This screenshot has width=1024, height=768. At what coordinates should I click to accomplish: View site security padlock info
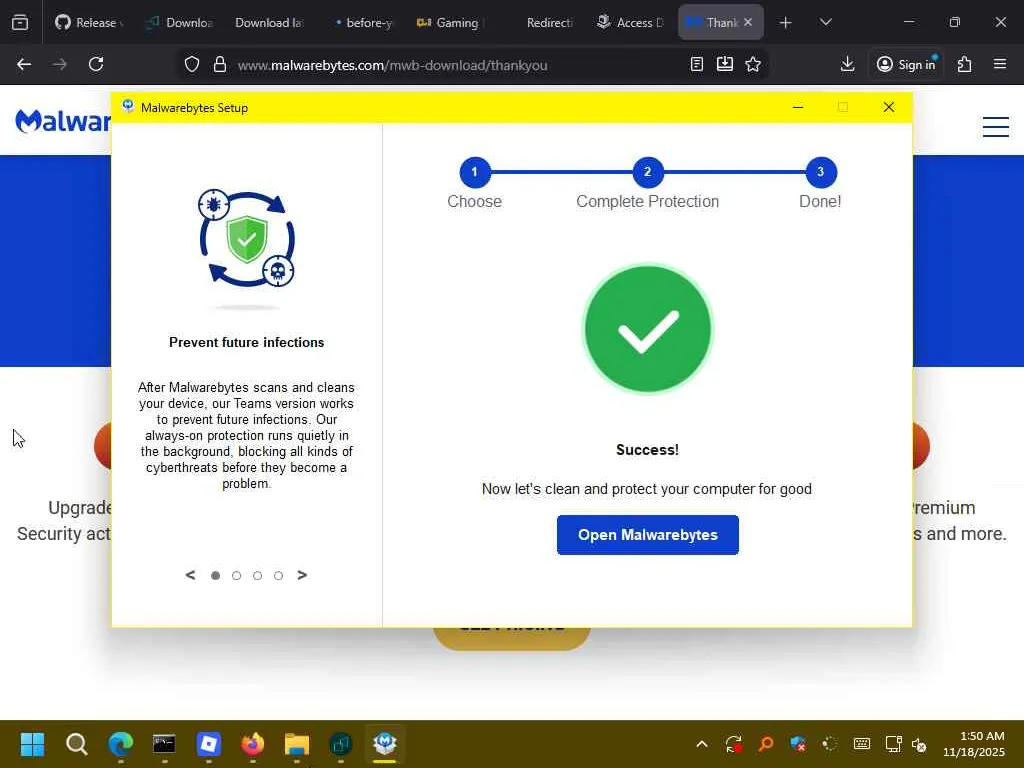[x=220, y=64]
